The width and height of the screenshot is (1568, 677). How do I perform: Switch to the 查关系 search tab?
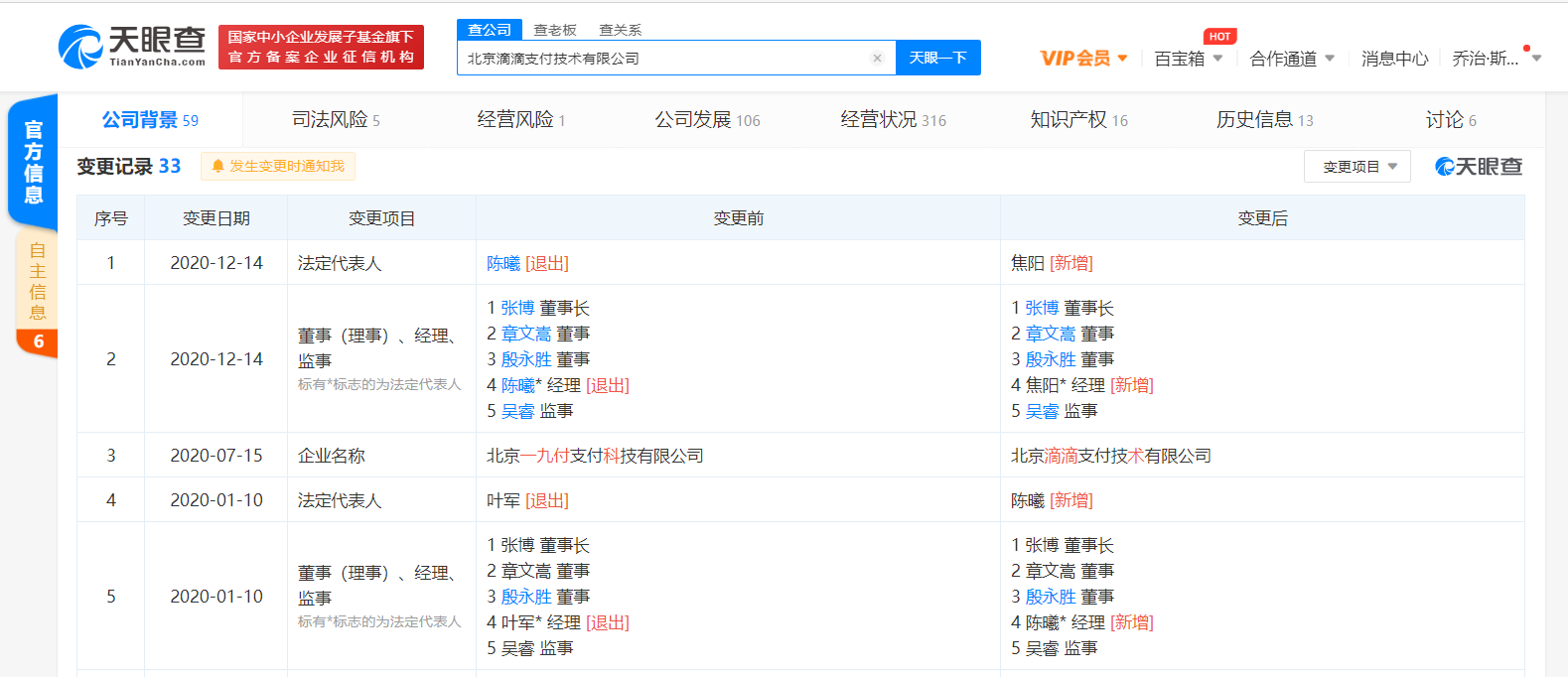tap(621, 30)
